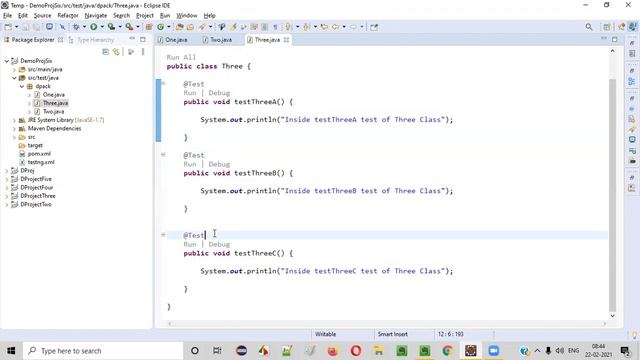Click the Debug bug icon in toolbar
The image size is (640, 360).
tap(76, 27)
